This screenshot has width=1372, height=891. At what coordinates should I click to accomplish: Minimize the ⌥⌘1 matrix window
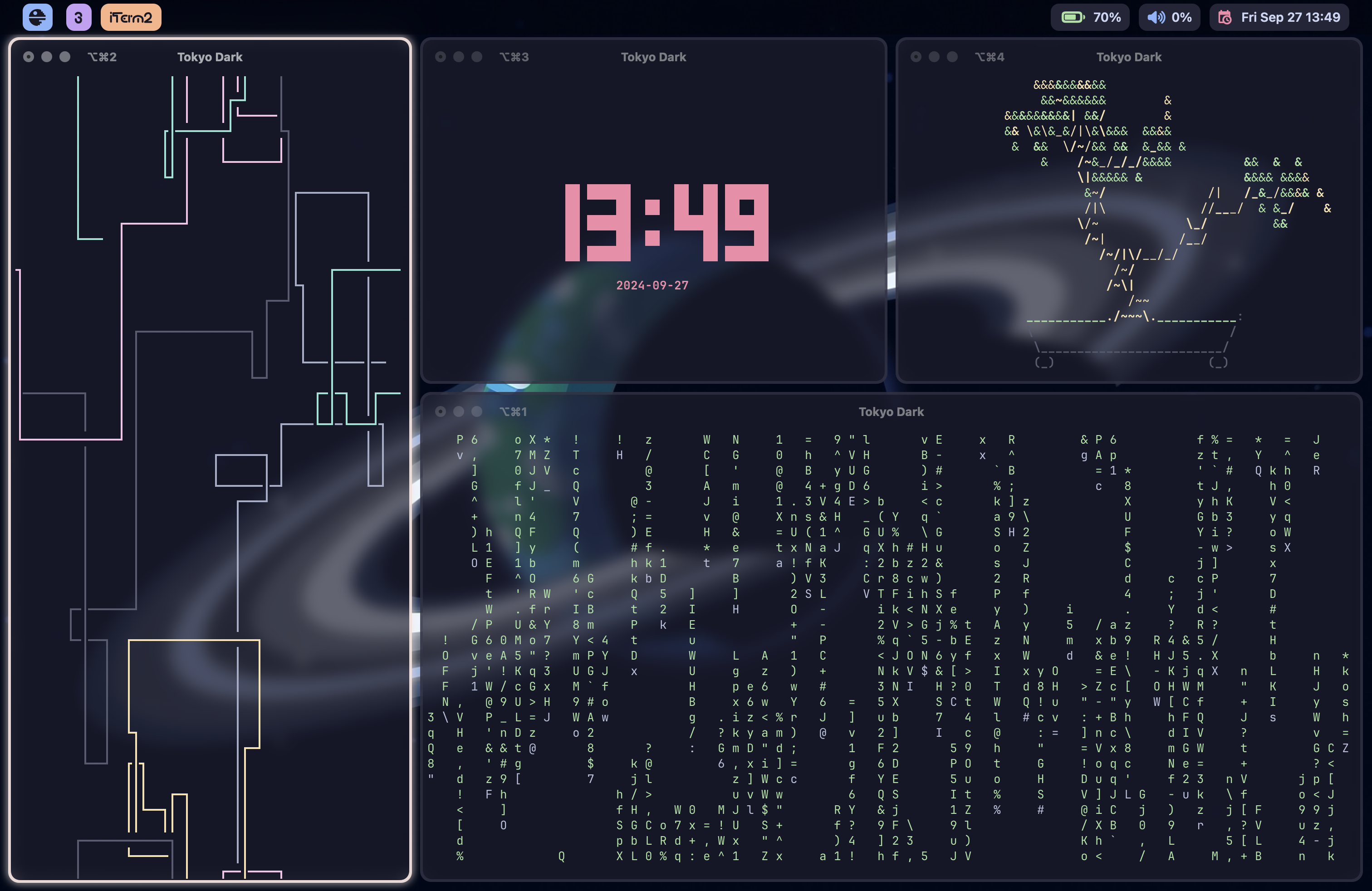coord(459,411)
